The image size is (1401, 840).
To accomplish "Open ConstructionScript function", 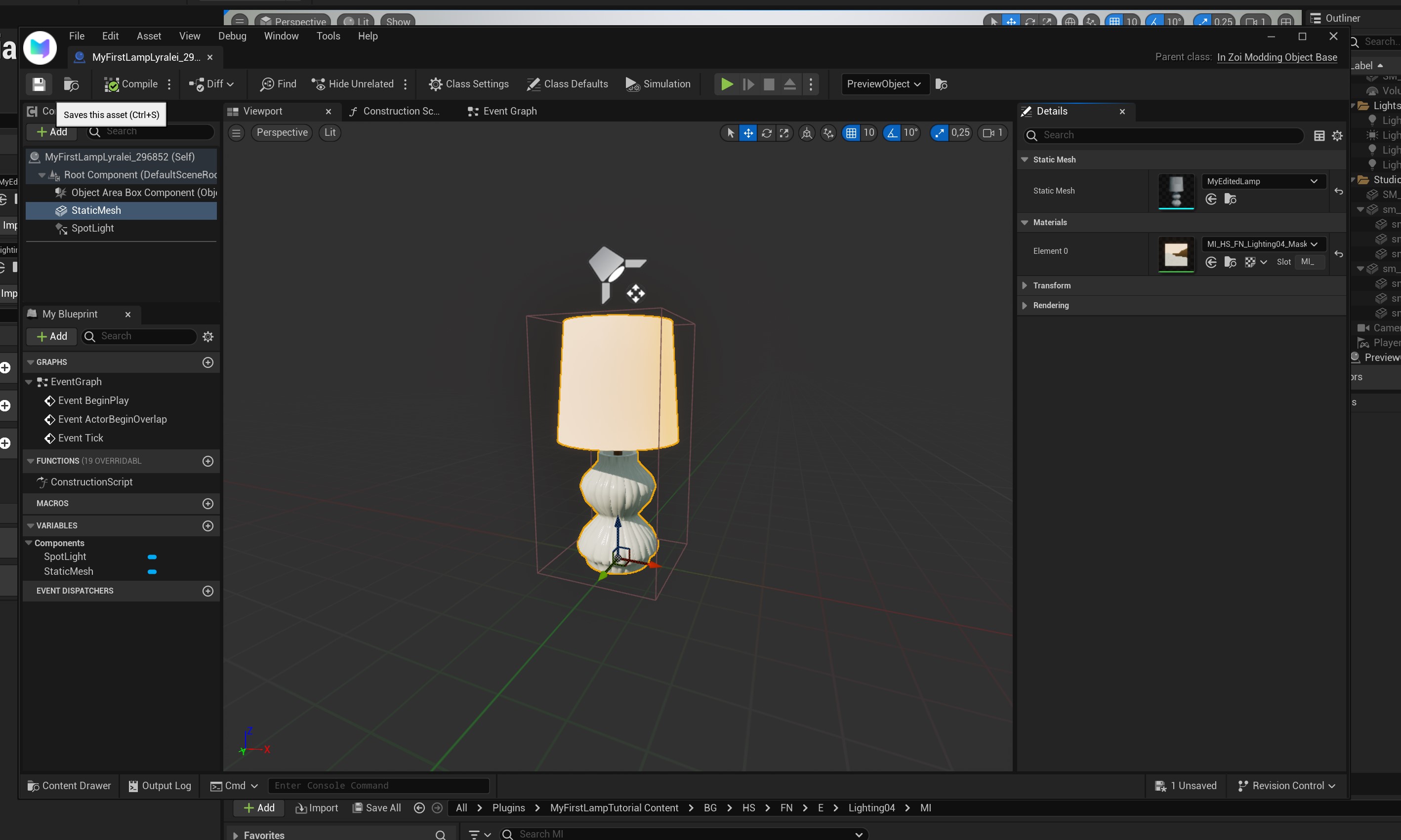I will [x=91, y=482].
